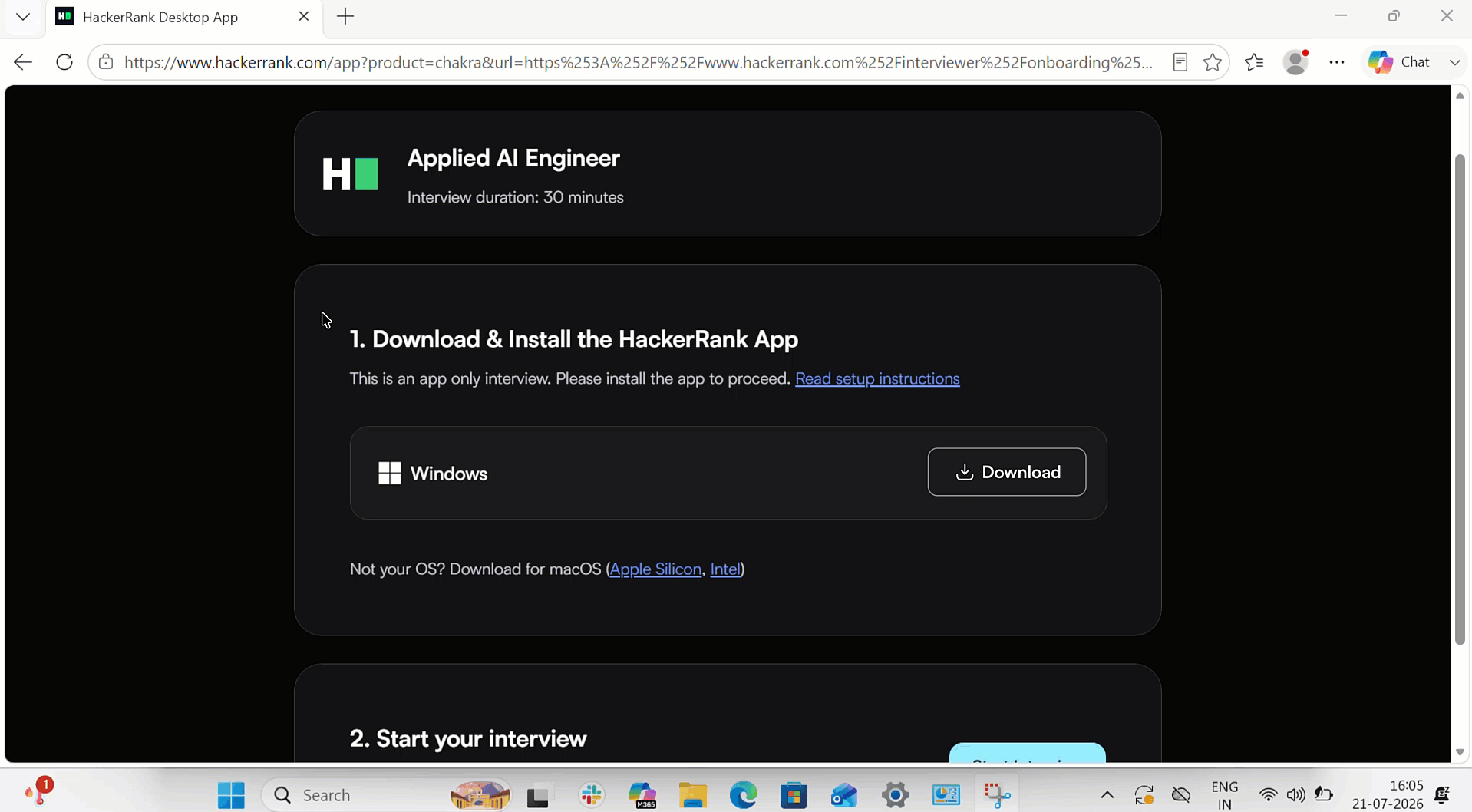Open the Windows Start menu
Screen dimensions: 1472x812
[x=231, y=795]
